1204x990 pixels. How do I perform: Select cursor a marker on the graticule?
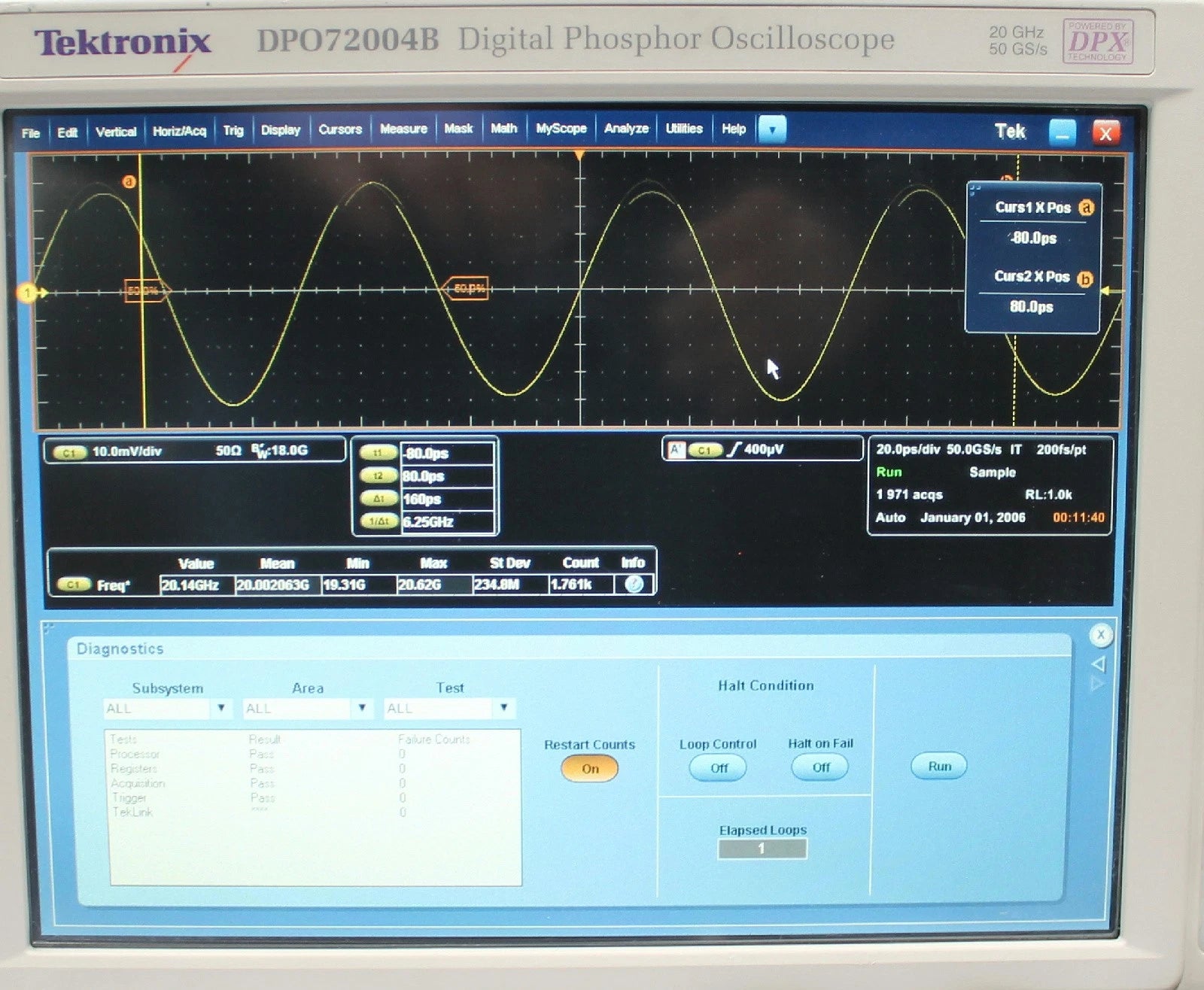tap(129, 182)
